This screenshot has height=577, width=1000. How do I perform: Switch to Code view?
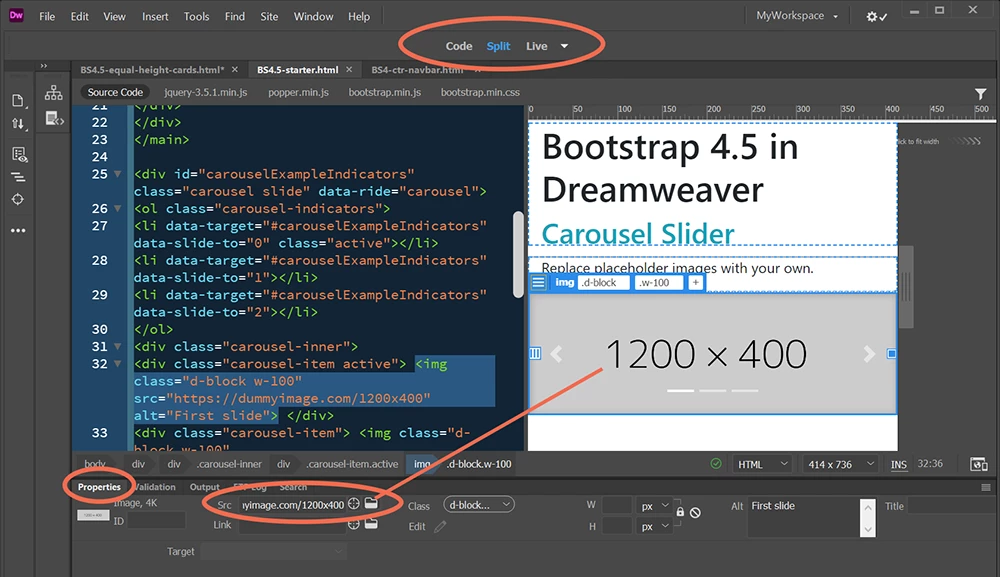[459, 46]
